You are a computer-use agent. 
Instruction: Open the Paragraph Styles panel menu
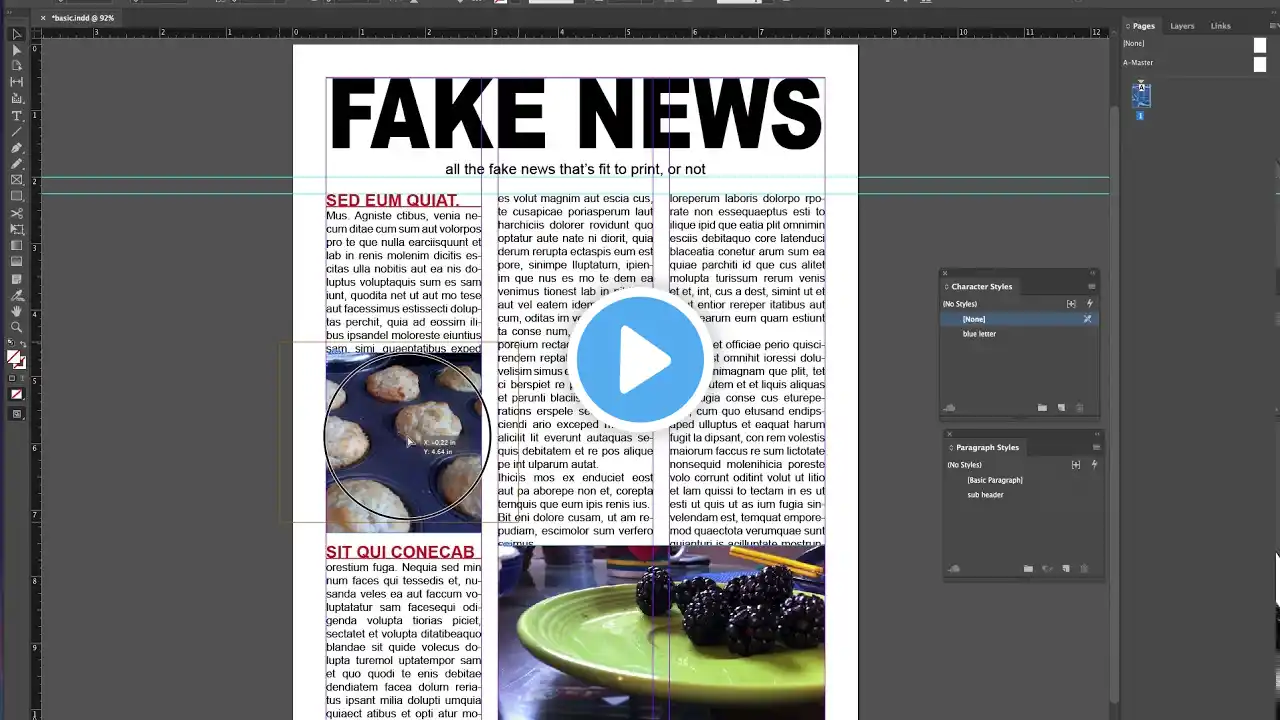1096,448
